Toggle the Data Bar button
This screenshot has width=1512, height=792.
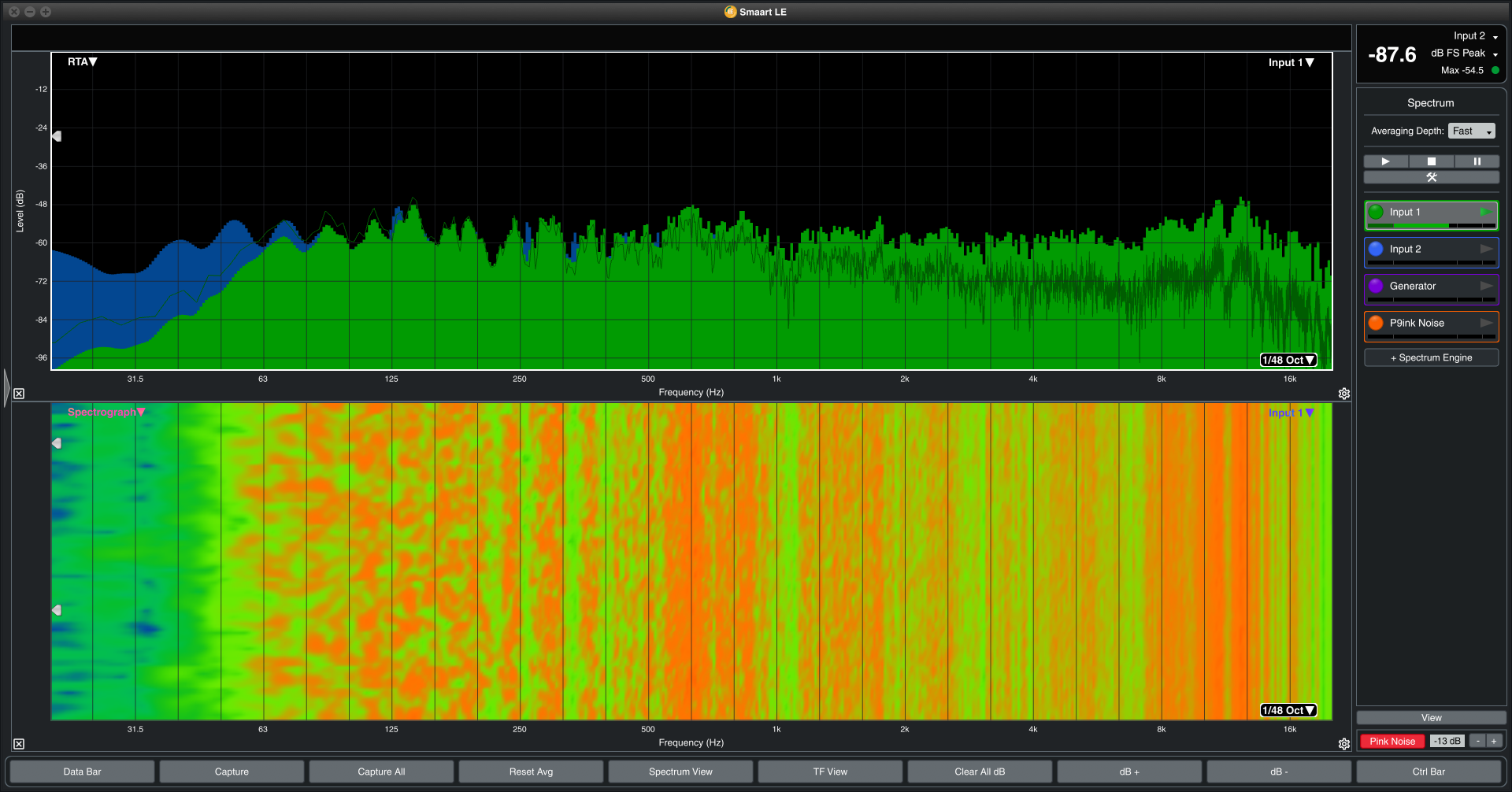[82, 772]
